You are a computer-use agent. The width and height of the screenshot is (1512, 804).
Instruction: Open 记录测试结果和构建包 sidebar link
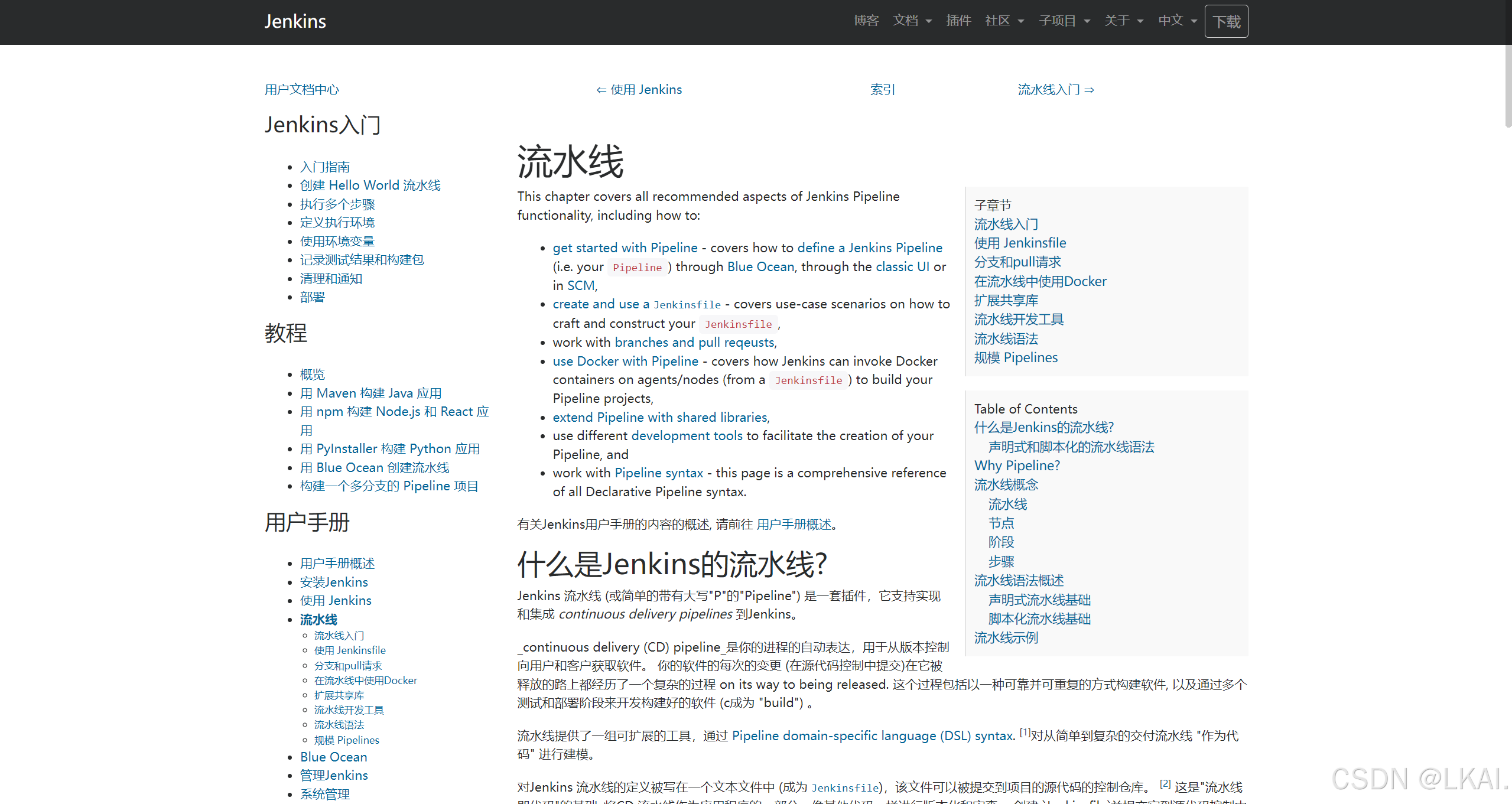362,260
